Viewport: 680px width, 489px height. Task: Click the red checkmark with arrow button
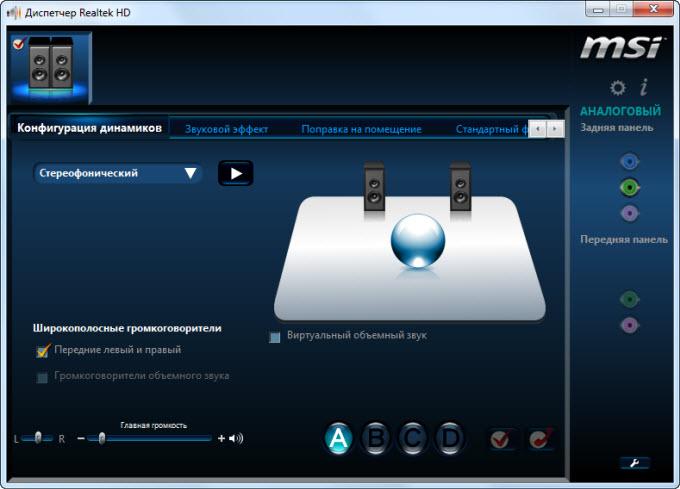(541, 439)
